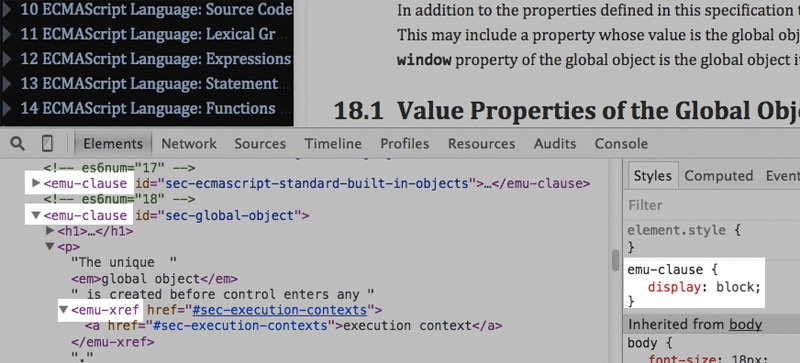Expand section 13 ECMAScript Language: Statements
Screen dimensions: 800x363
point(6,84)
